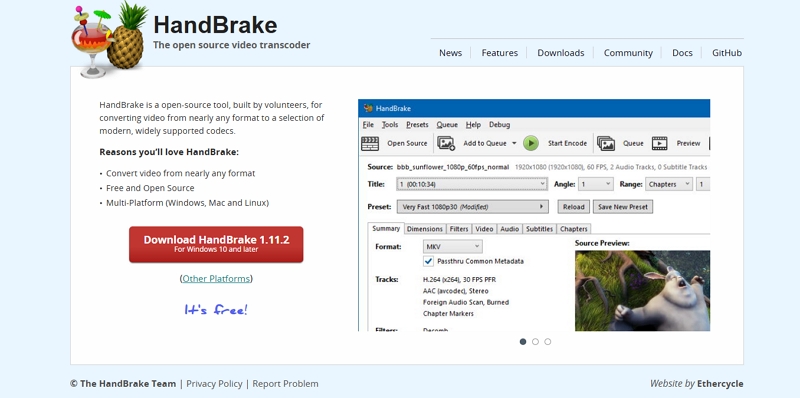Screen dimensions: 800x398
Task: Click the Save New Preset button
Action: click(622, 207)
